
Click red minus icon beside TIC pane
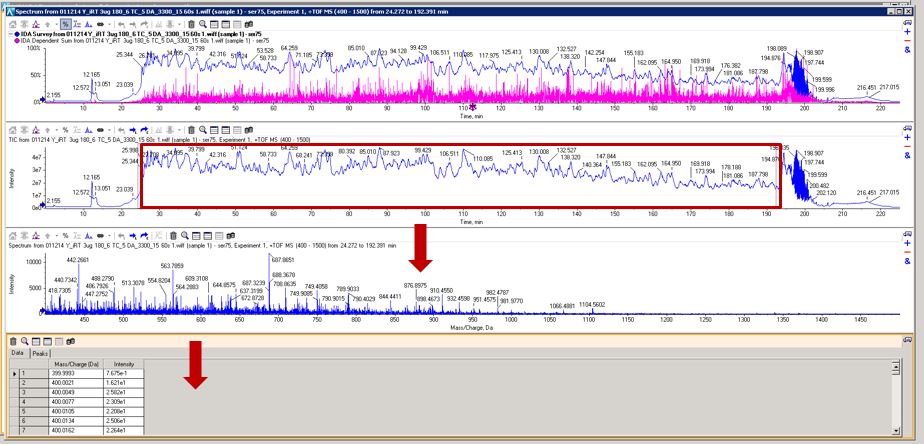coord(908,146)
